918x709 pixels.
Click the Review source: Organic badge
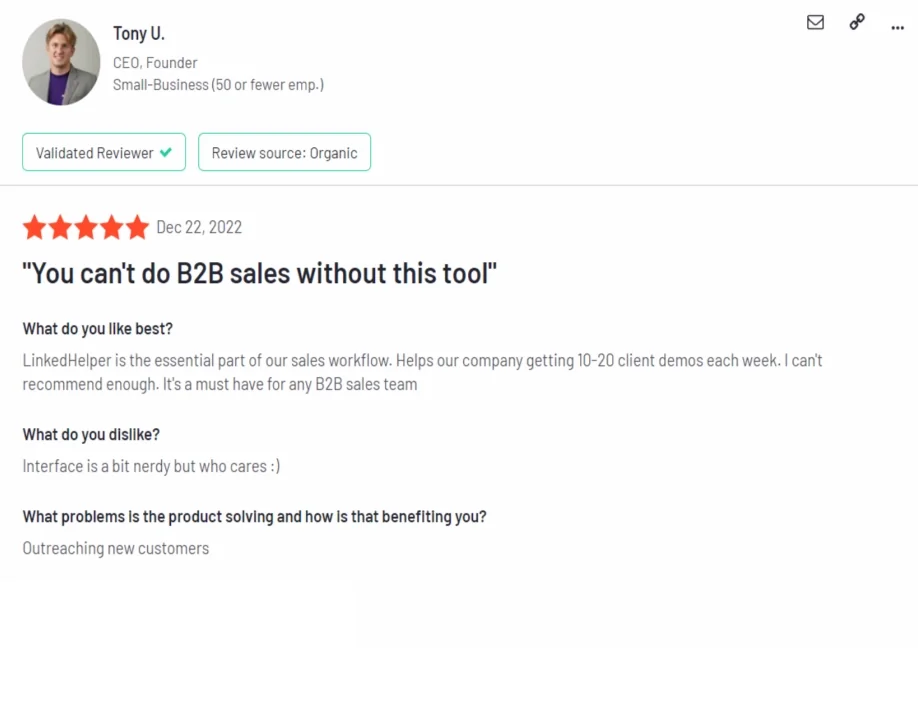[284, 153]
